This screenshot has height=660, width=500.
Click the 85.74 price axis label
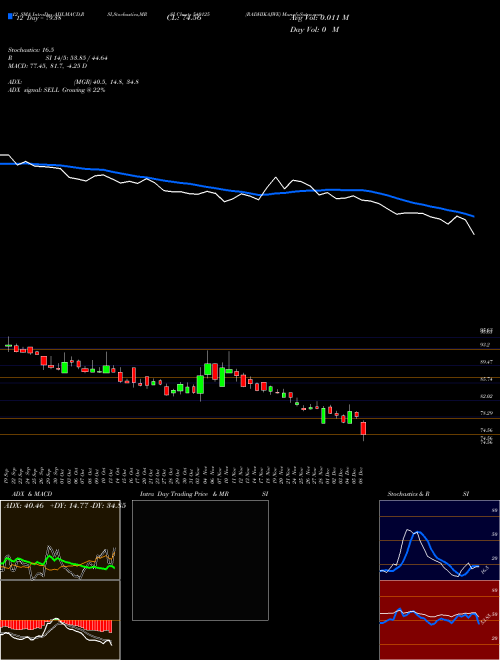click(x=487, y=379)
